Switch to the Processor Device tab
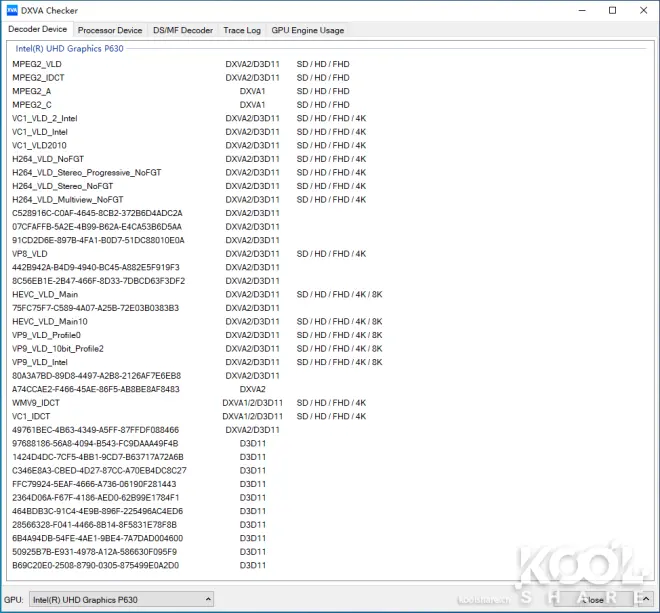Screen dimensions: 660x613 tap(110, 31)
